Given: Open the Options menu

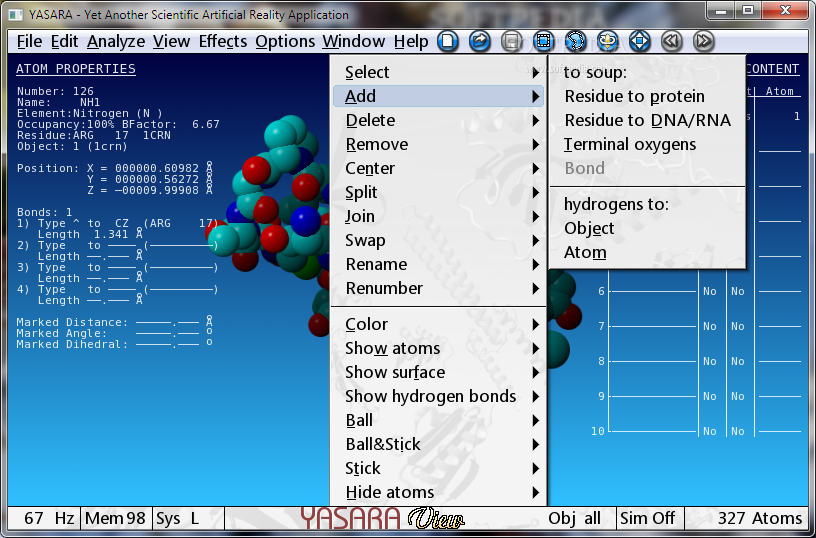Looking at the screenshot, I should pyautogui.click(x=285, y=41).
